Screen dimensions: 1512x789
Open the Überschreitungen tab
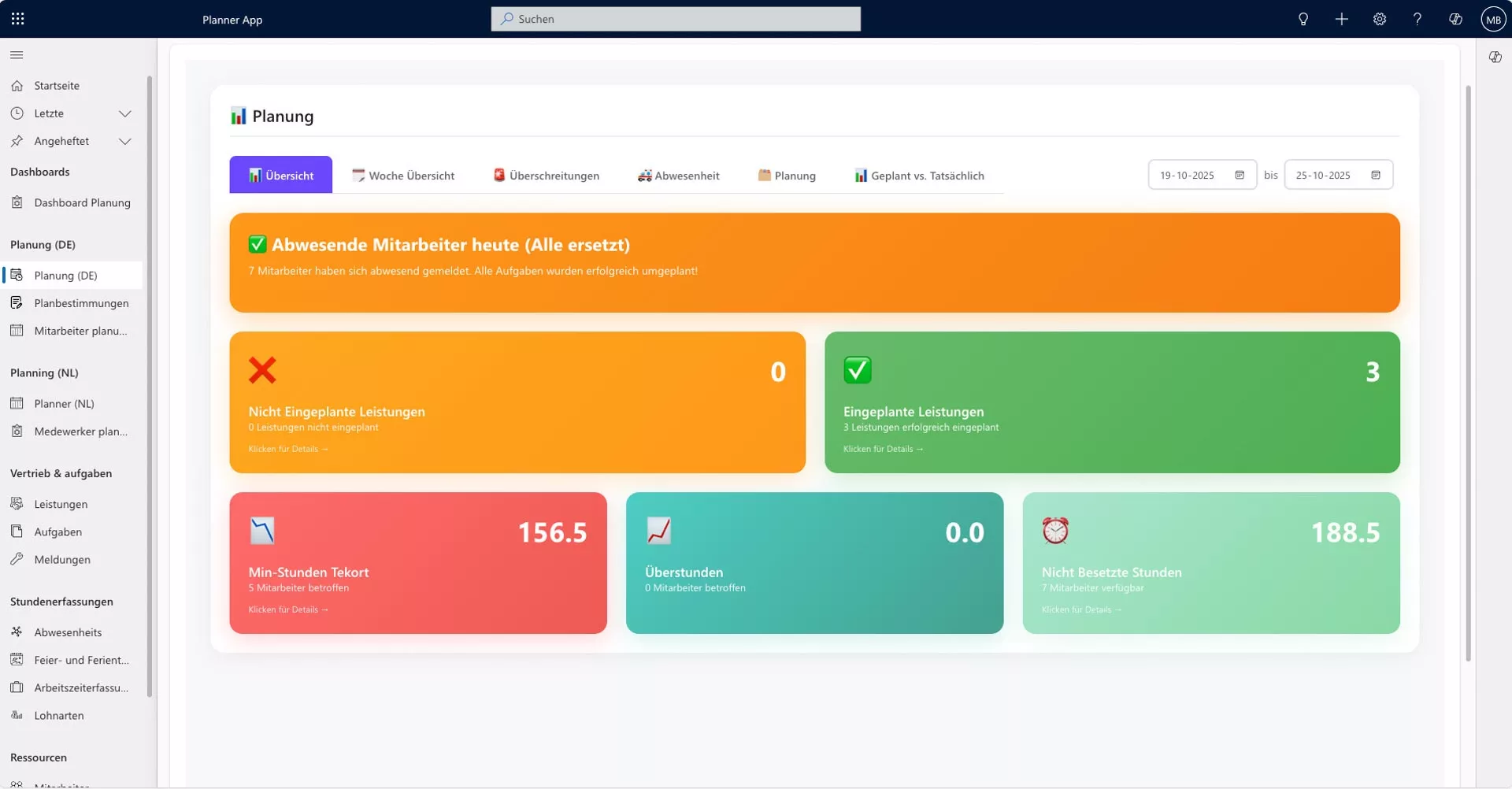pyautogui.click(x=547, y=175)
